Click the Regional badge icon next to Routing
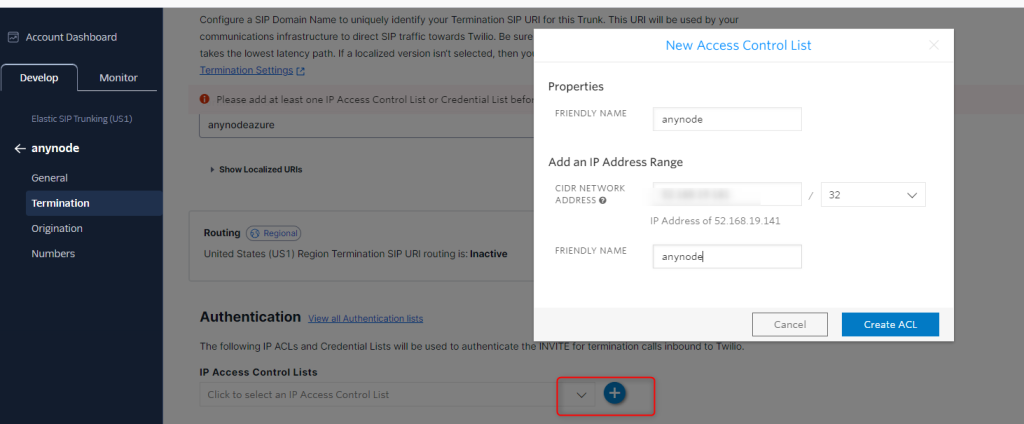This screenshot has height=424, width=1024. tap(254, 233)
